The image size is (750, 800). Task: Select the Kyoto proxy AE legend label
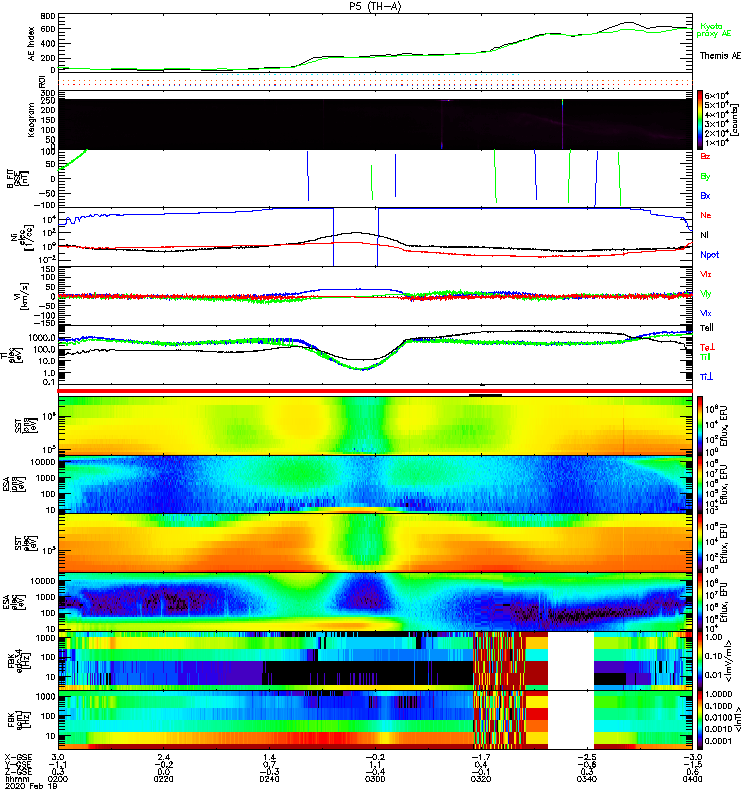click(720, 30)
